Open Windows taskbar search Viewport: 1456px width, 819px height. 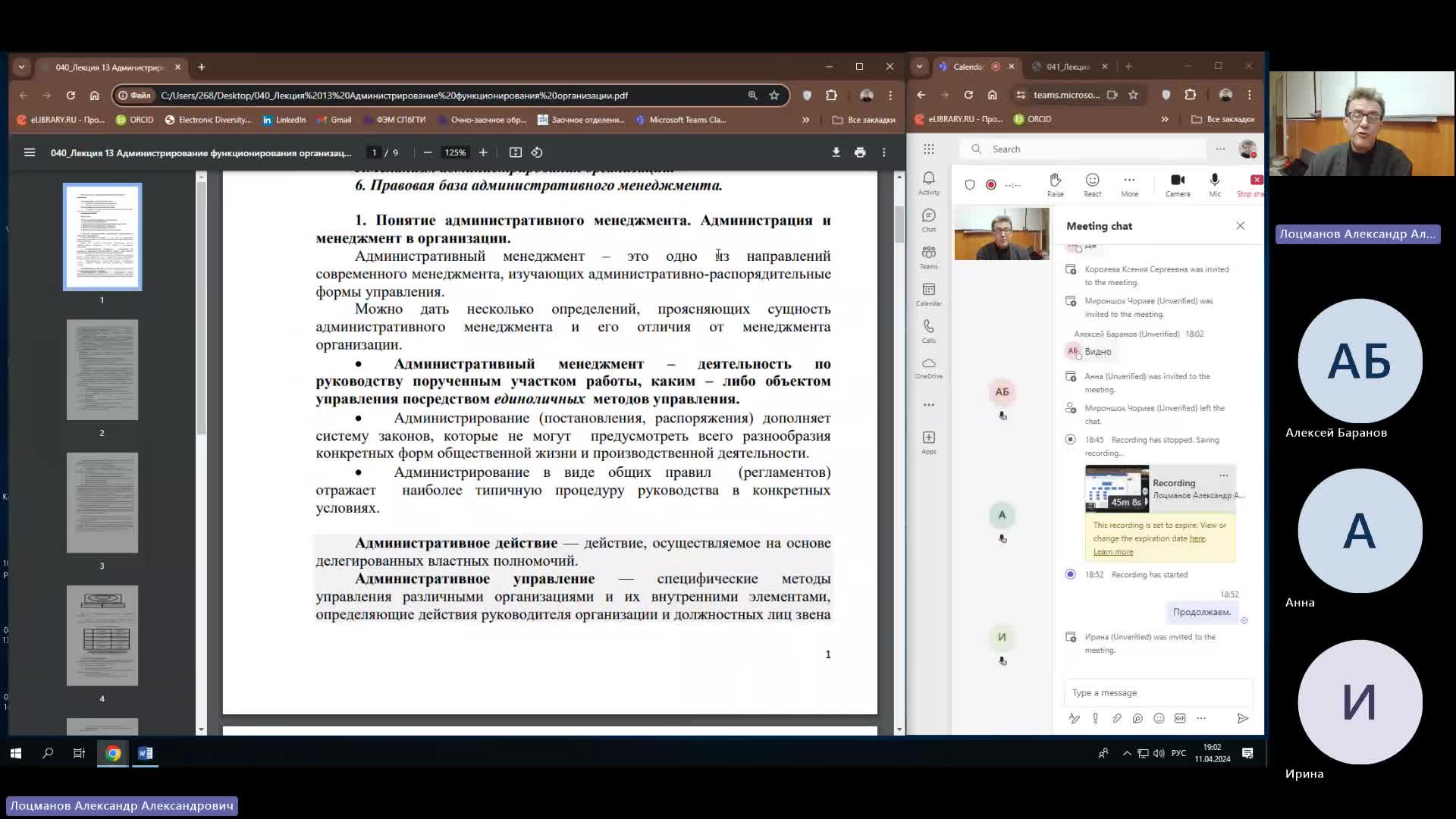pyautogui.click(x=48, y=753)
